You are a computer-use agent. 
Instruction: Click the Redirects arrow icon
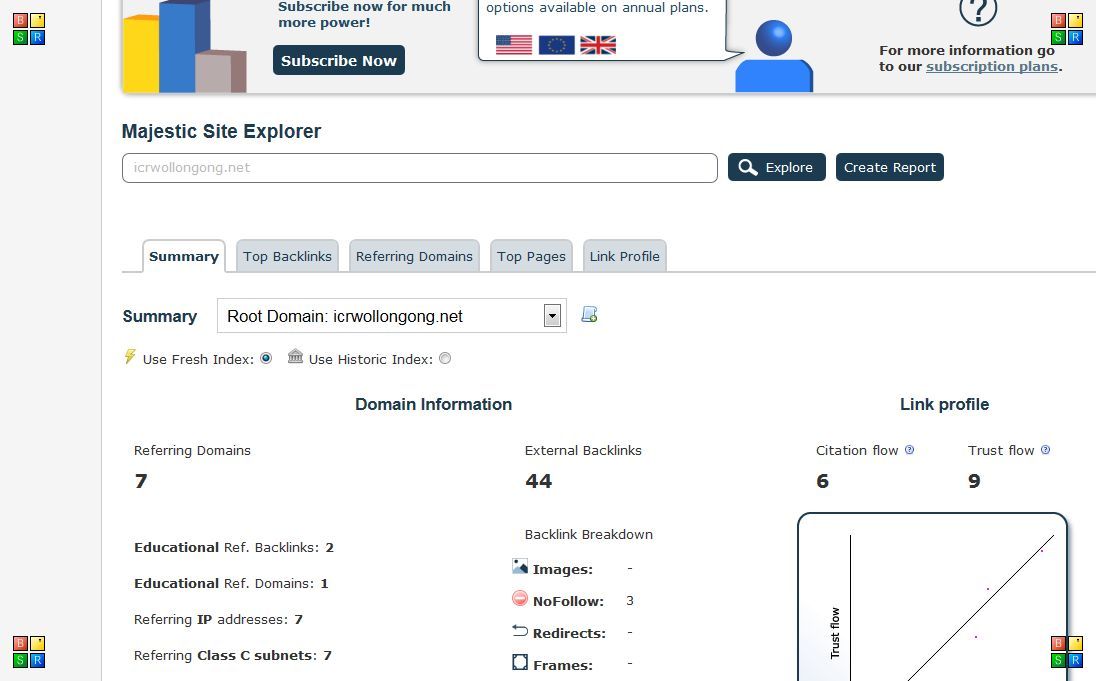pyautogui.click(x=520, y=631)
